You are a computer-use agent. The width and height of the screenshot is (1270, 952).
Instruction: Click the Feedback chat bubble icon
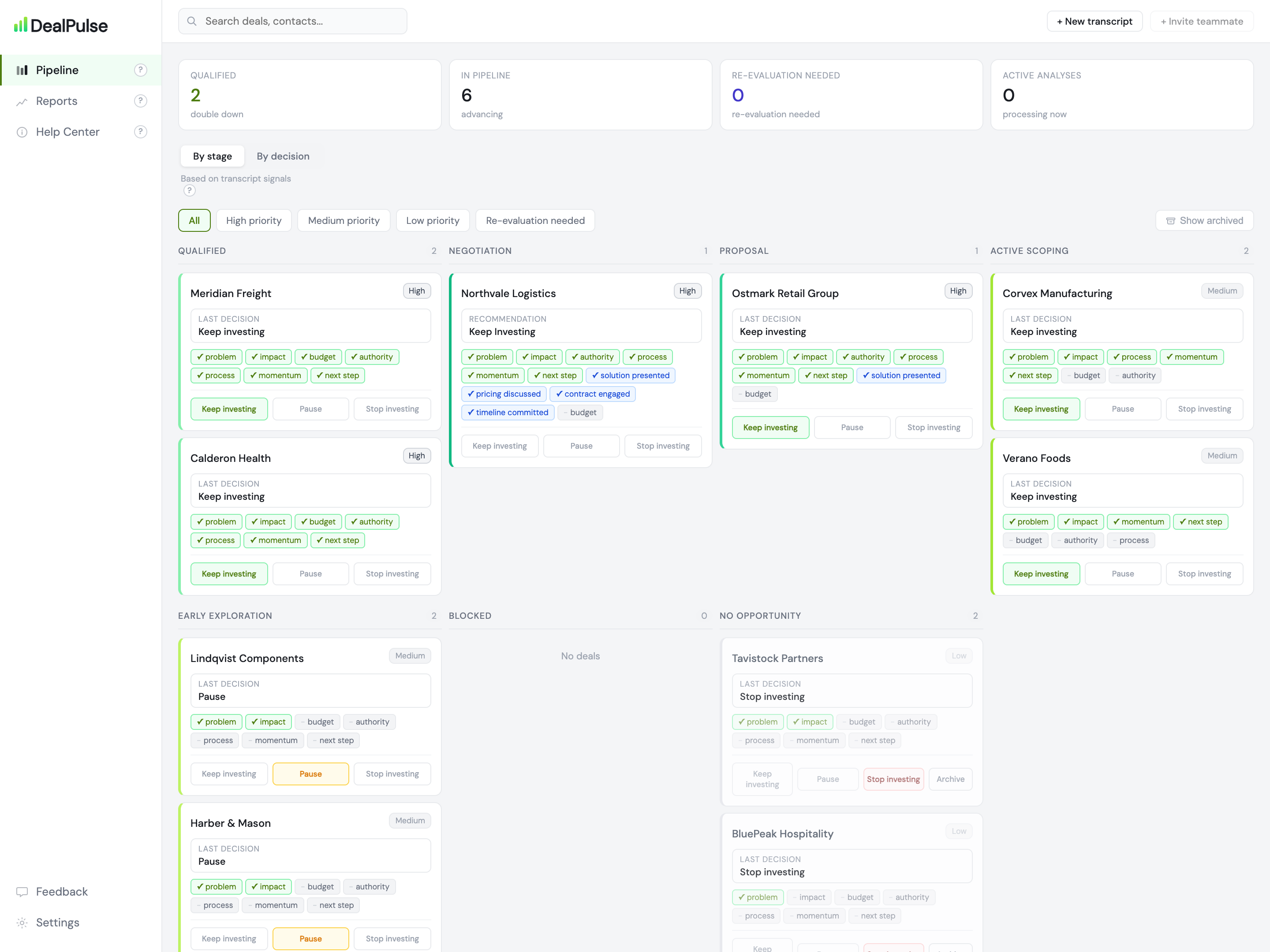pyautogui.click(x=22, y=892)
